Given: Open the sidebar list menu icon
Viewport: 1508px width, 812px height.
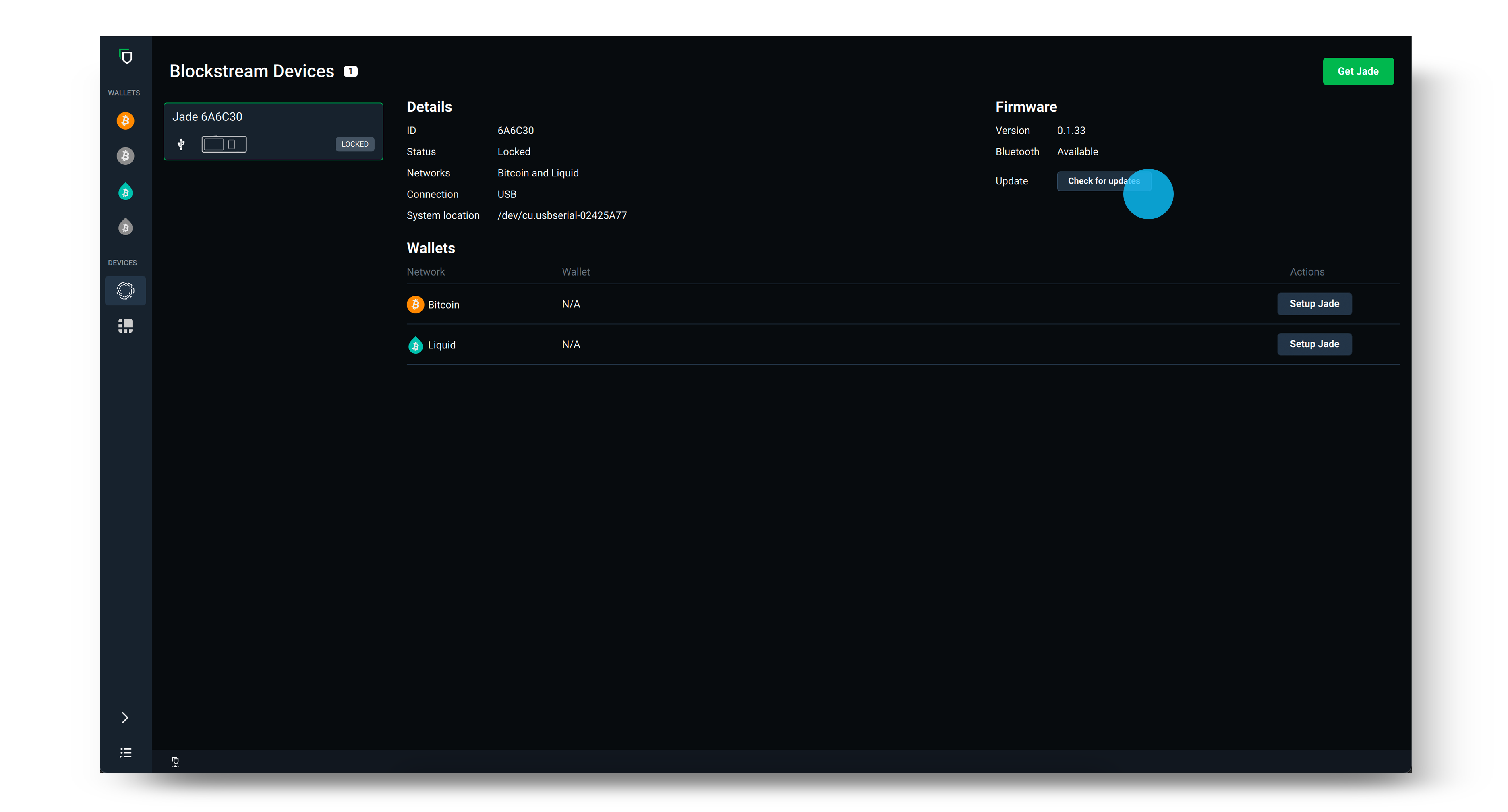Looking at the screenshot, I should [125, 752].
